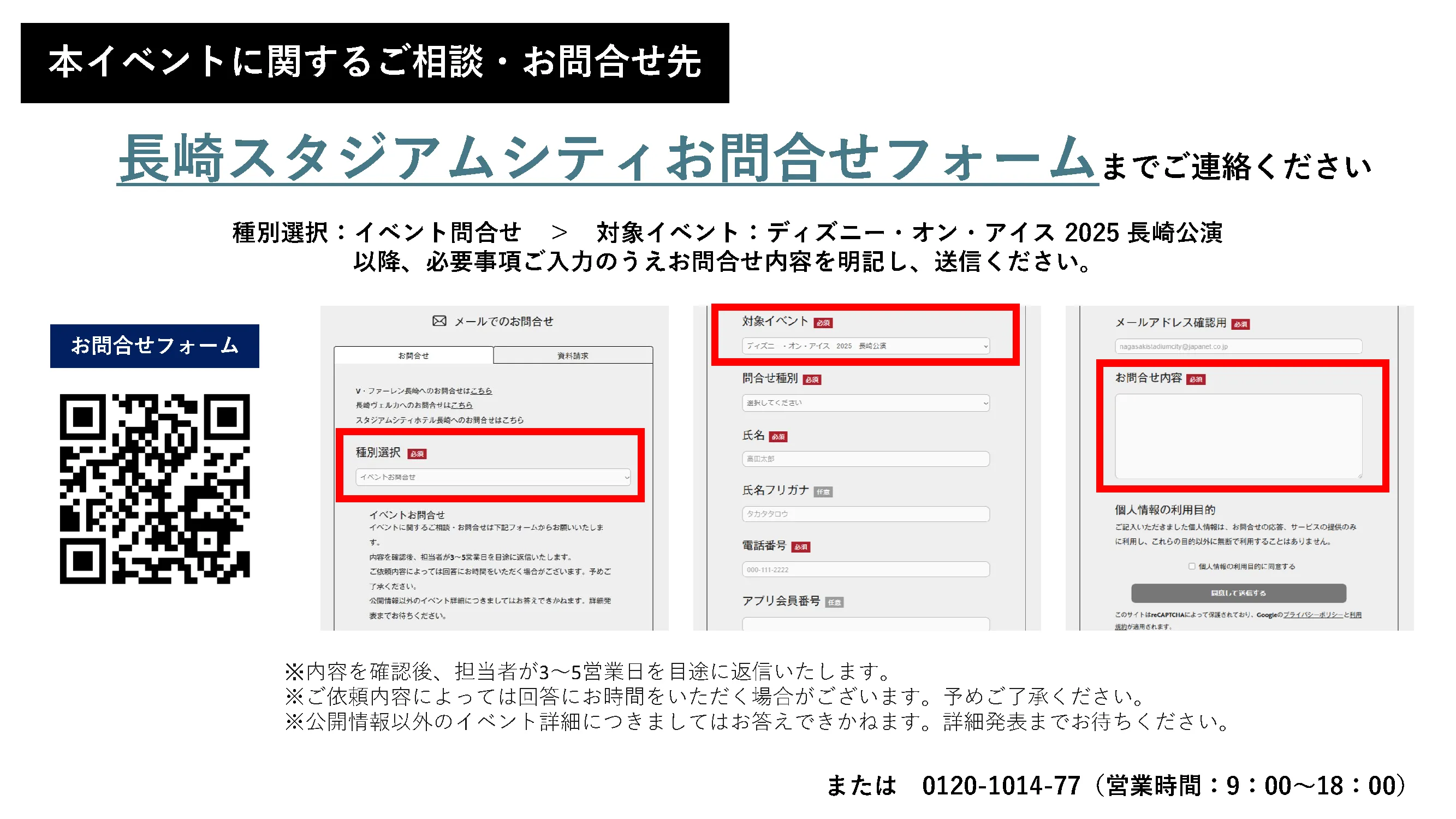
Task: Click the 必須 badge next to 対象イベント
Action: [x=823, y=323]
